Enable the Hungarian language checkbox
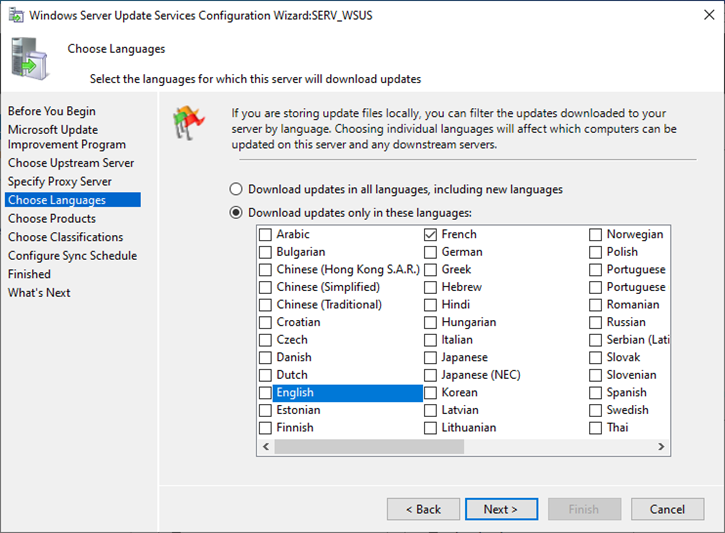The height and width of the screenshot is (533, 725). coord(430,322)
